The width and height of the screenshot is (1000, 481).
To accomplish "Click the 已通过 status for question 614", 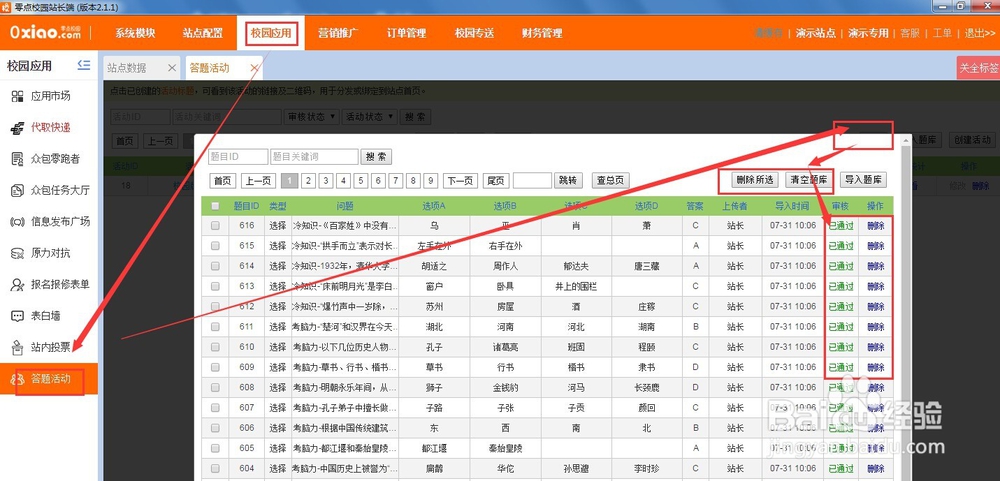I will click(x=841, y=266).
